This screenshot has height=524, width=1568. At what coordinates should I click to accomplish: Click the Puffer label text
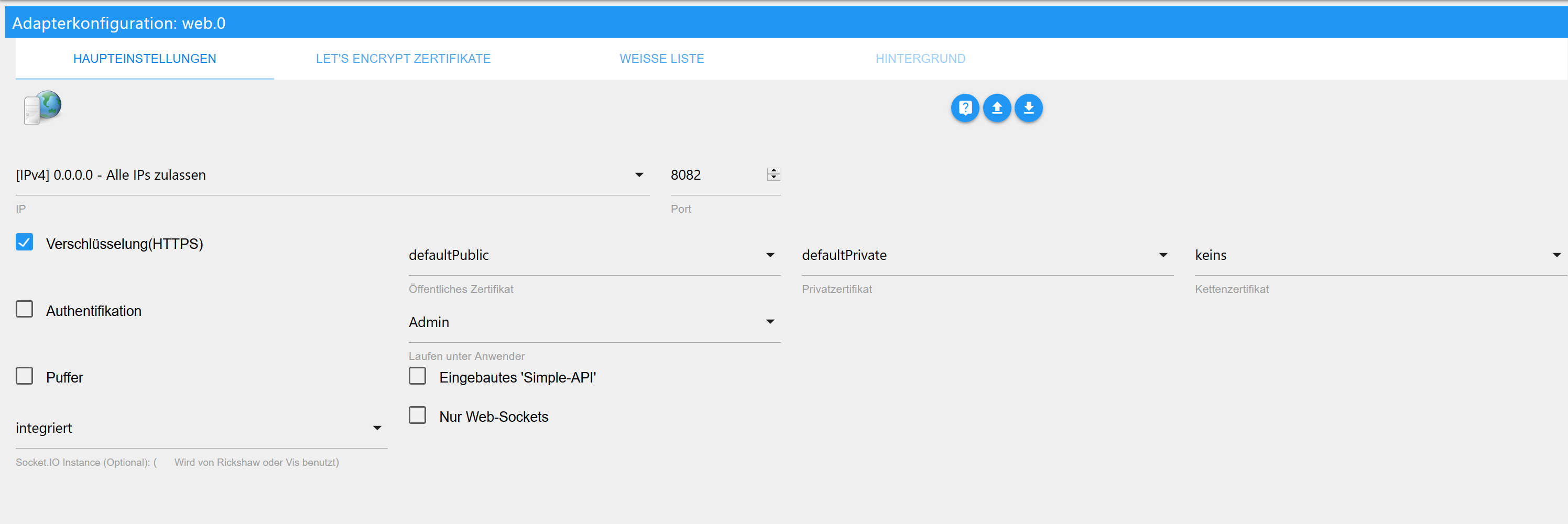coord(64,377)
